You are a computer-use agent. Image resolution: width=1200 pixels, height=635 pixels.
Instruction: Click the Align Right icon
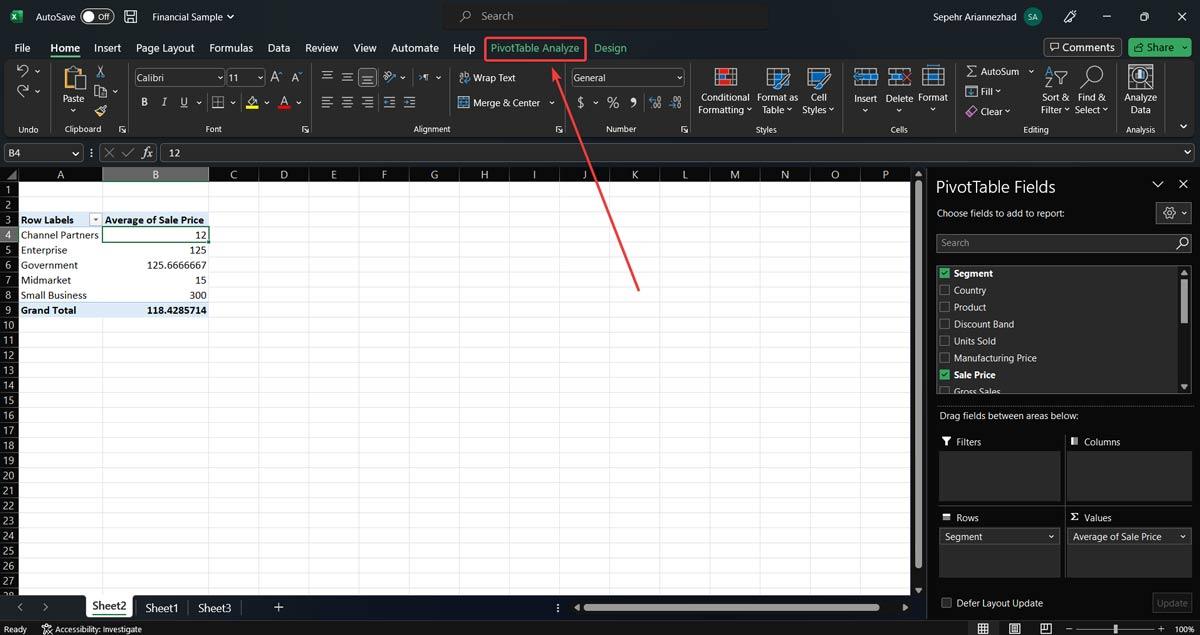(367, 102)
